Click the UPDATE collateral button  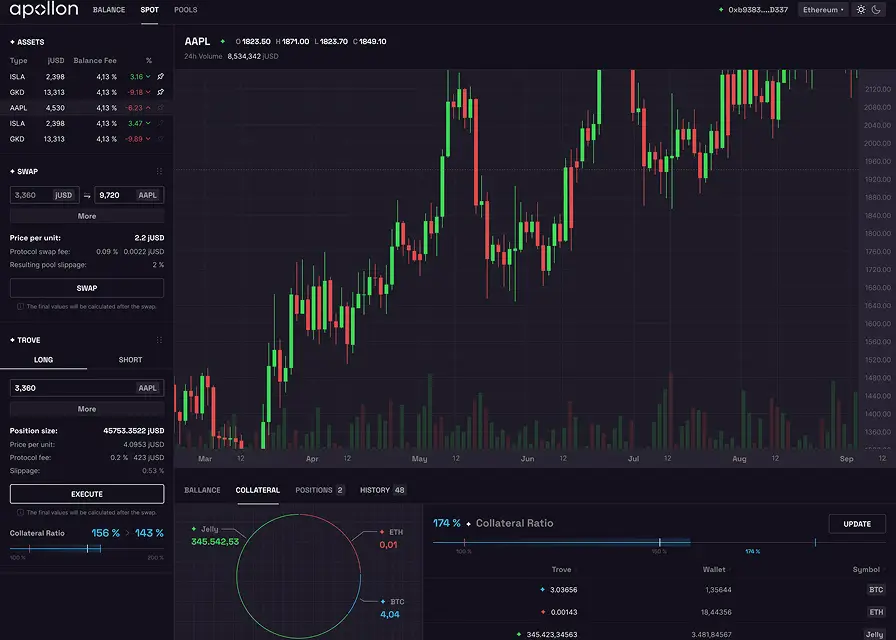(x=857, y=524)
